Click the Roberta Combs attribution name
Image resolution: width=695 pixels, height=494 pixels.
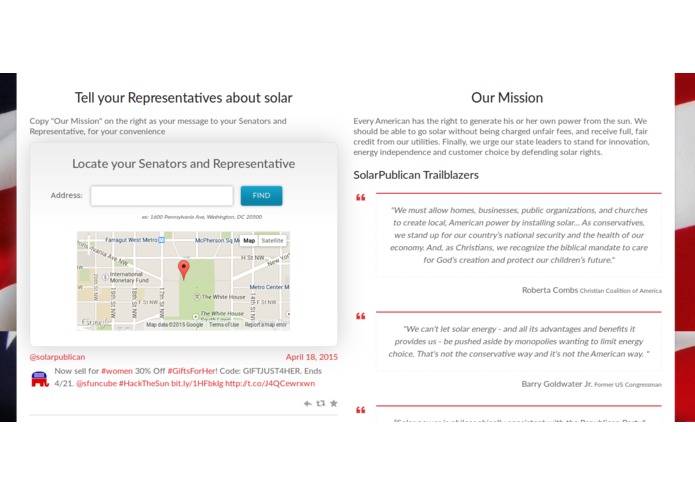[x=550, y=290]
